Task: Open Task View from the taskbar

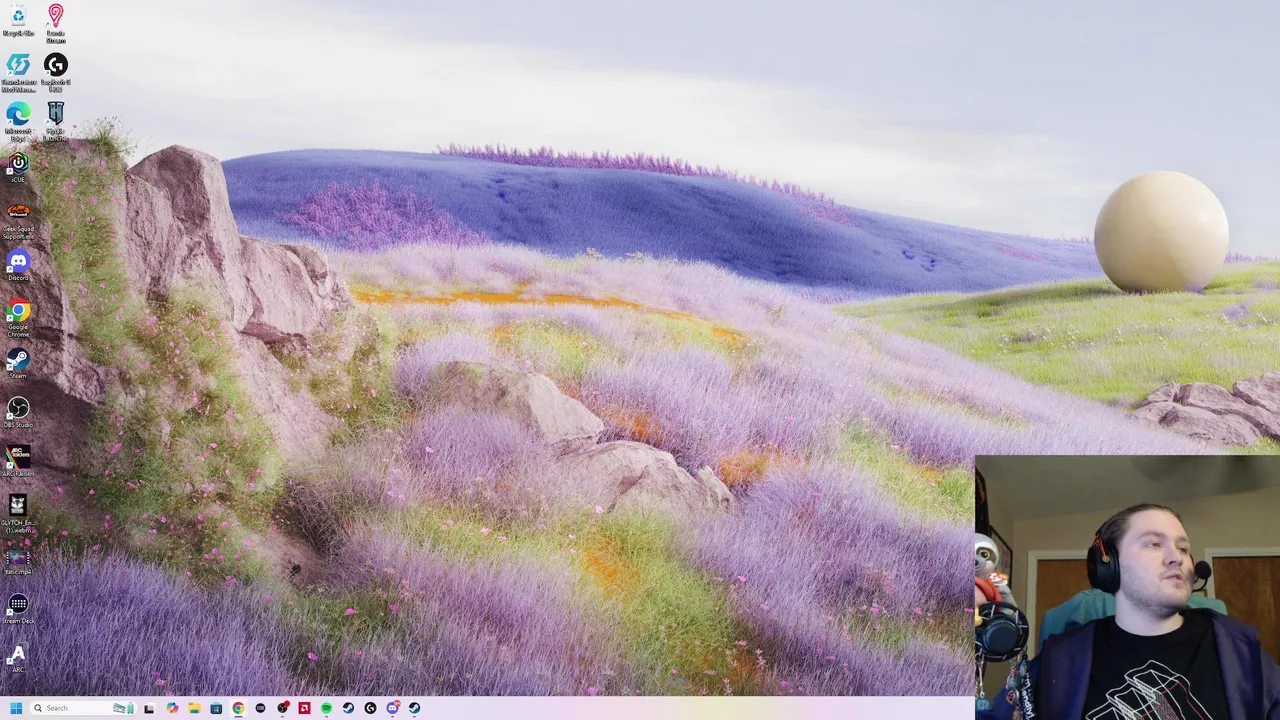Action: coord(149,708)
